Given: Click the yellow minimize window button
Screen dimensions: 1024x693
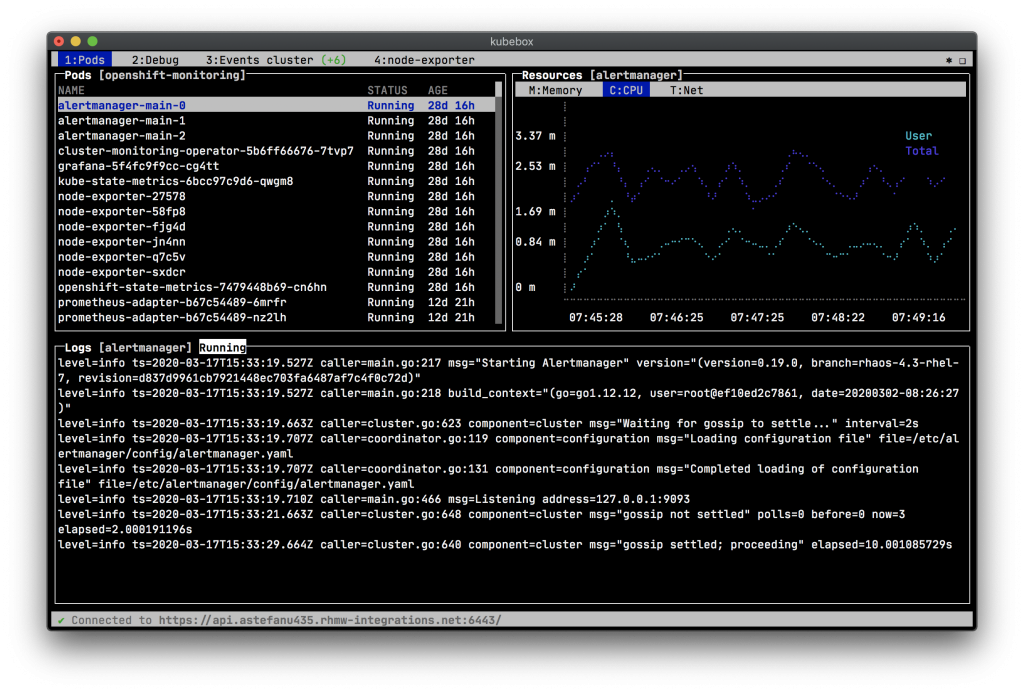Looking at the screenshot, I should [x=76, y=41].
